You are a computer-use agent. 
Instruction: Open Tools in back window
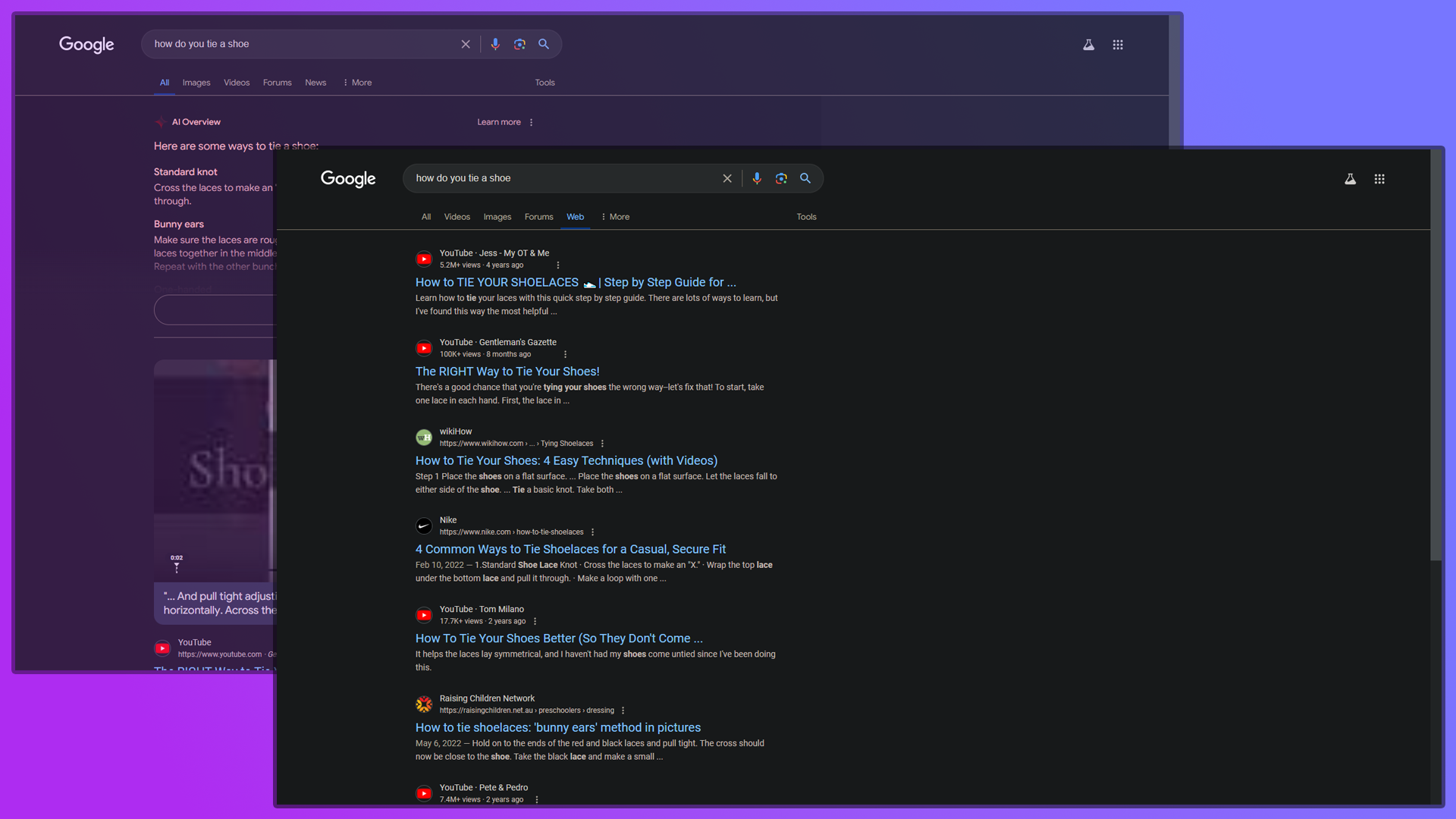[544, 83]
